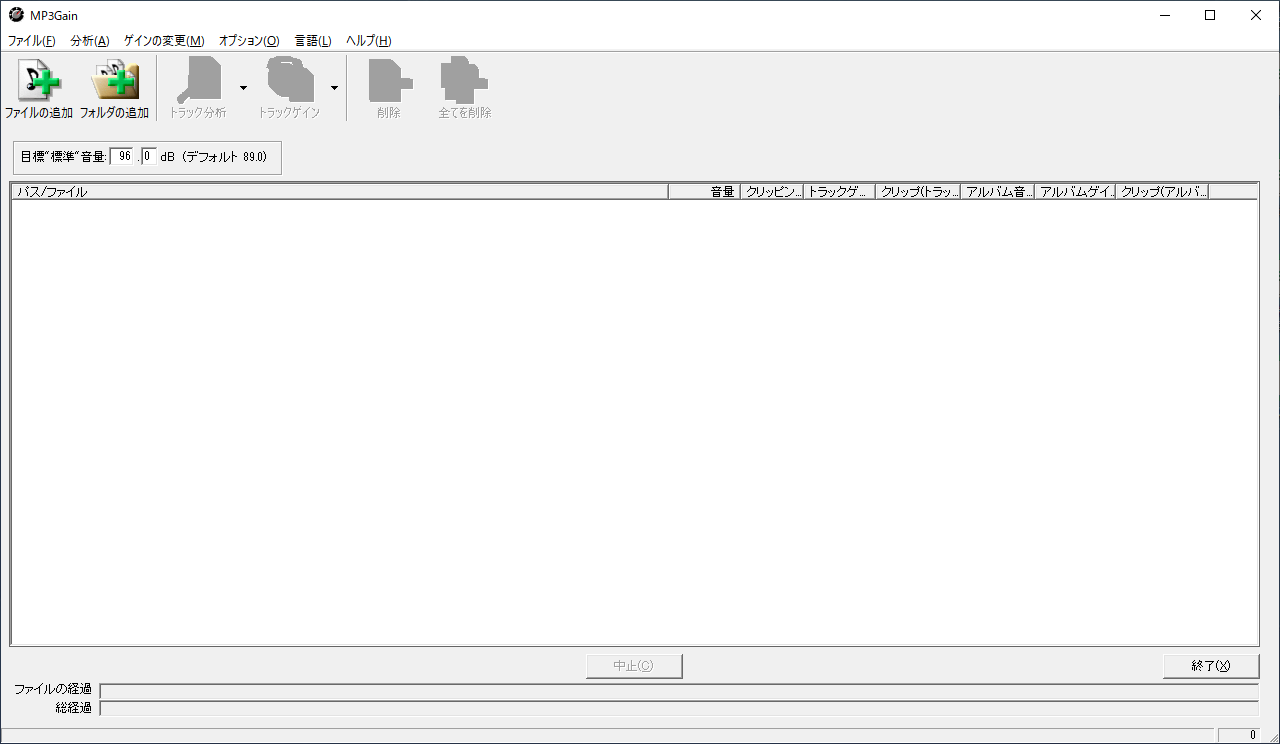Open the オプション(O) menu

click(249, 41)
